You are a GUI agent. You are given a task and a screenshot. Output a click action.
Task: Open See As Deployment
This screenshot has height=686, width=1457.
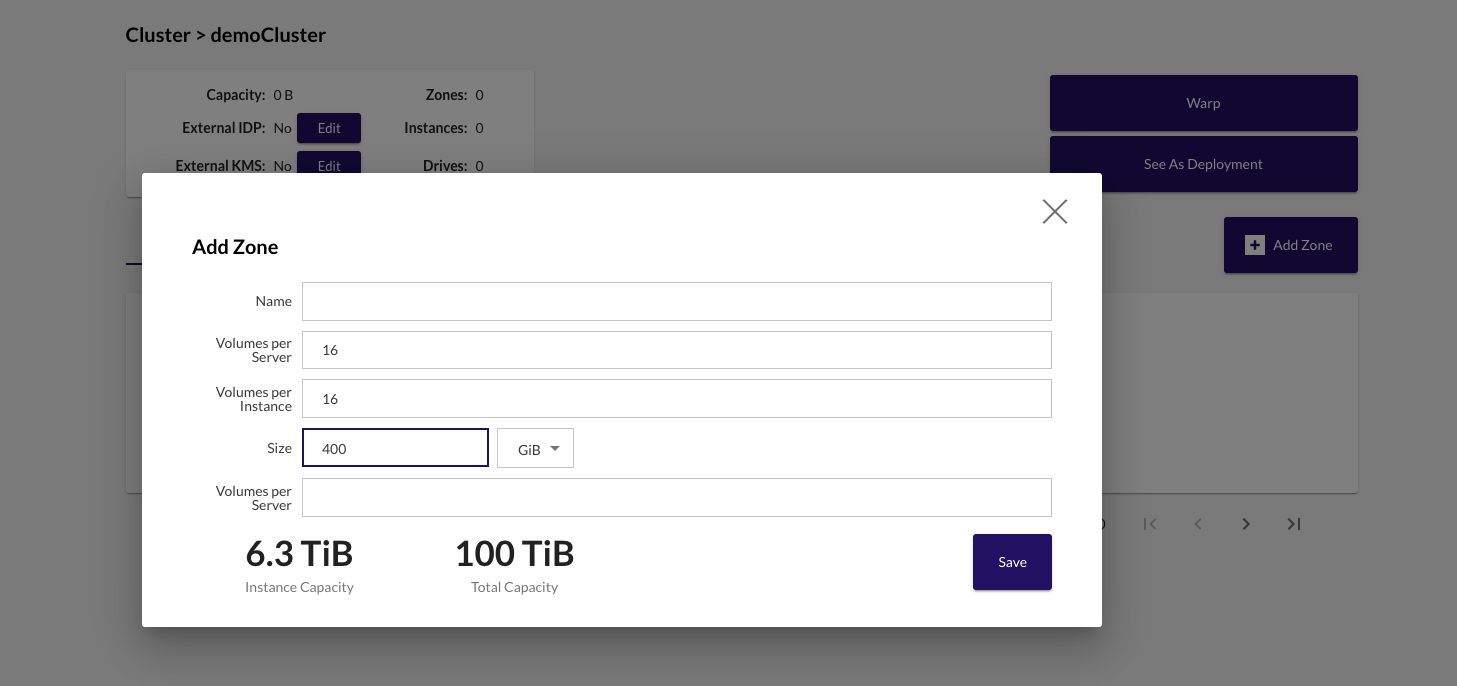point(1204,164)
